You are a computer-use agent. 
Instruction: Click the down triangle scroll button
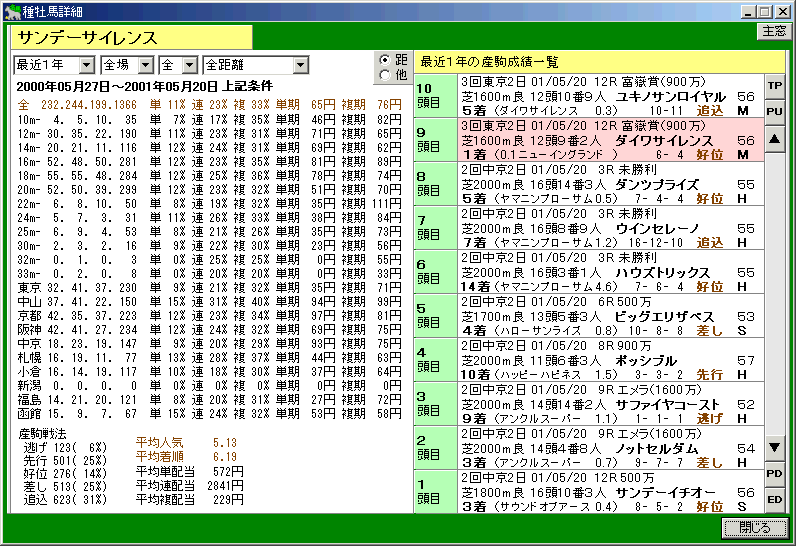pos(774,447)
